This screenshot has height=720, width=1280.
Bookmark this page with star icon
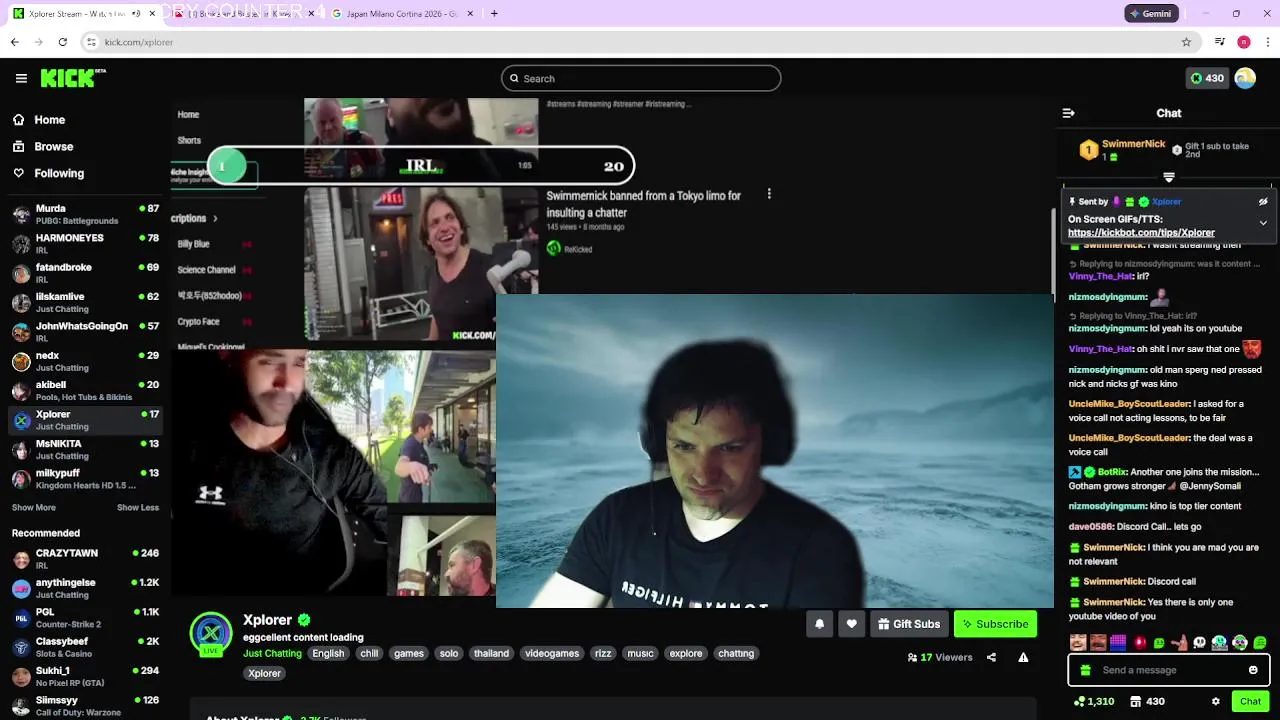point(1186,42)
